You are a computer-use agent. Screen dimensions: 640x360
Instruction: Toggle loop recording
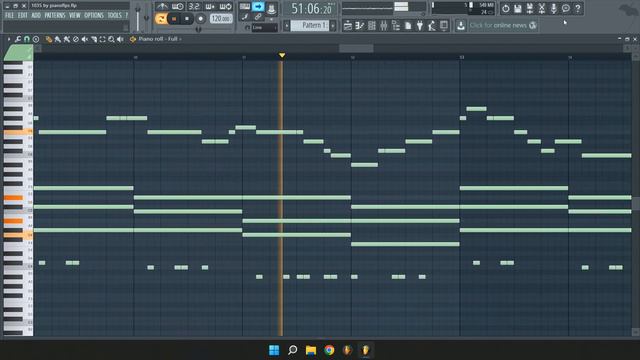(226, 7)
